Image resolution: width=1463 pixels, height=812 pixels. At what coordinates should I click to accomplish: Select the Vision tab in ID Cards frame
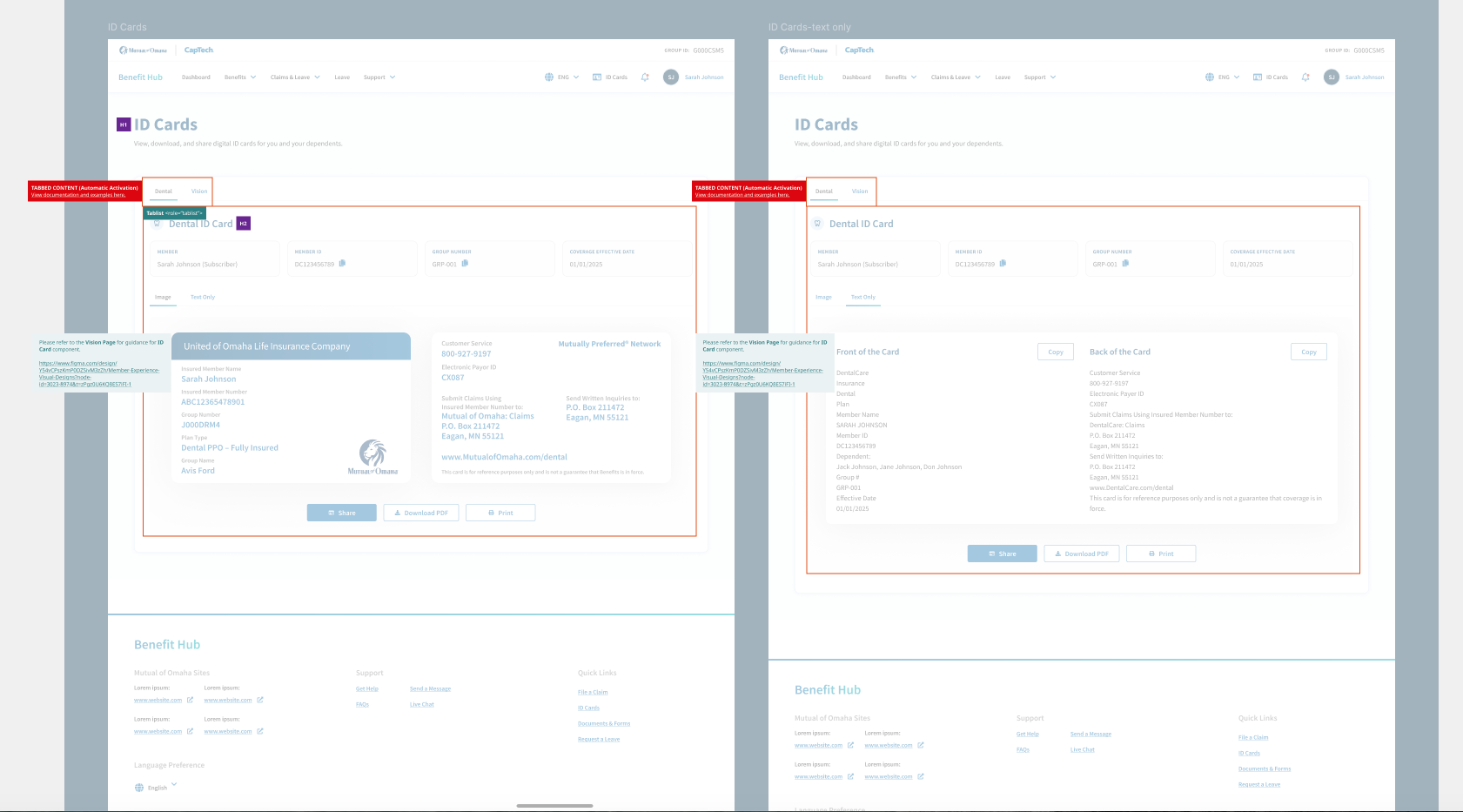199,191
